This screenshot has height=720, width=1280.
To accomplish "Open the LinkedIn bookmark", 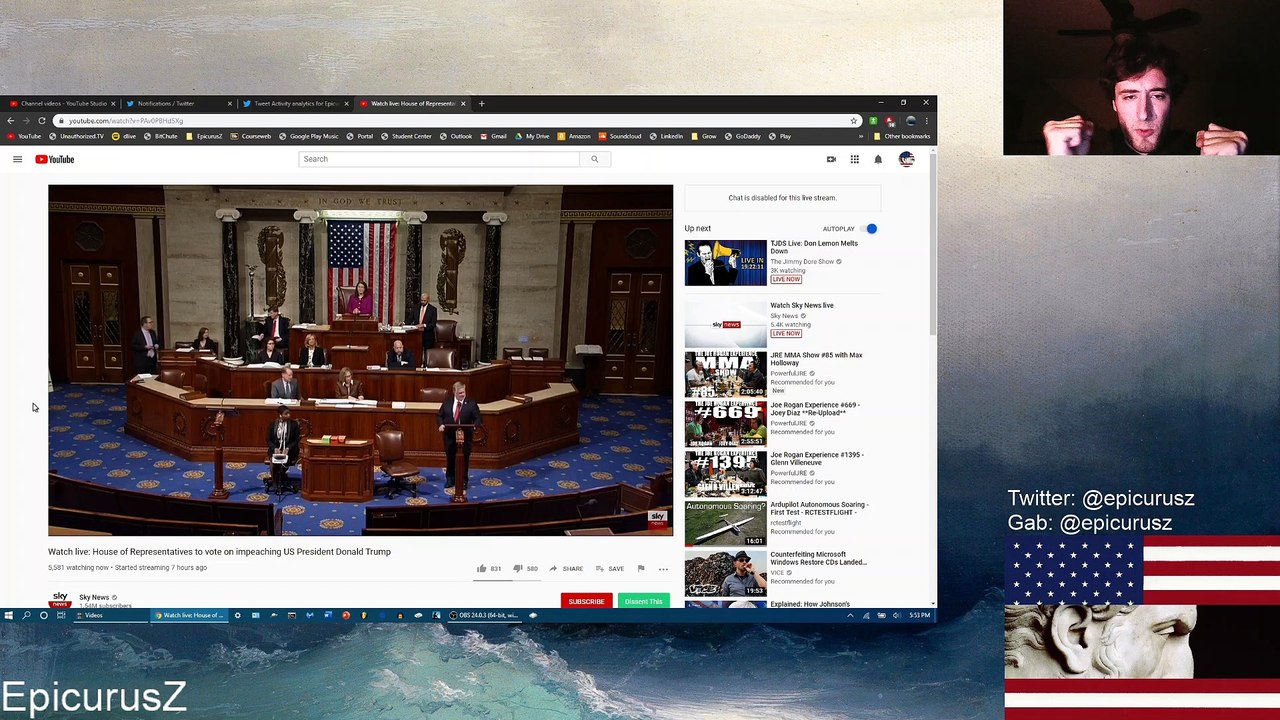I will (x=666, y=136).
